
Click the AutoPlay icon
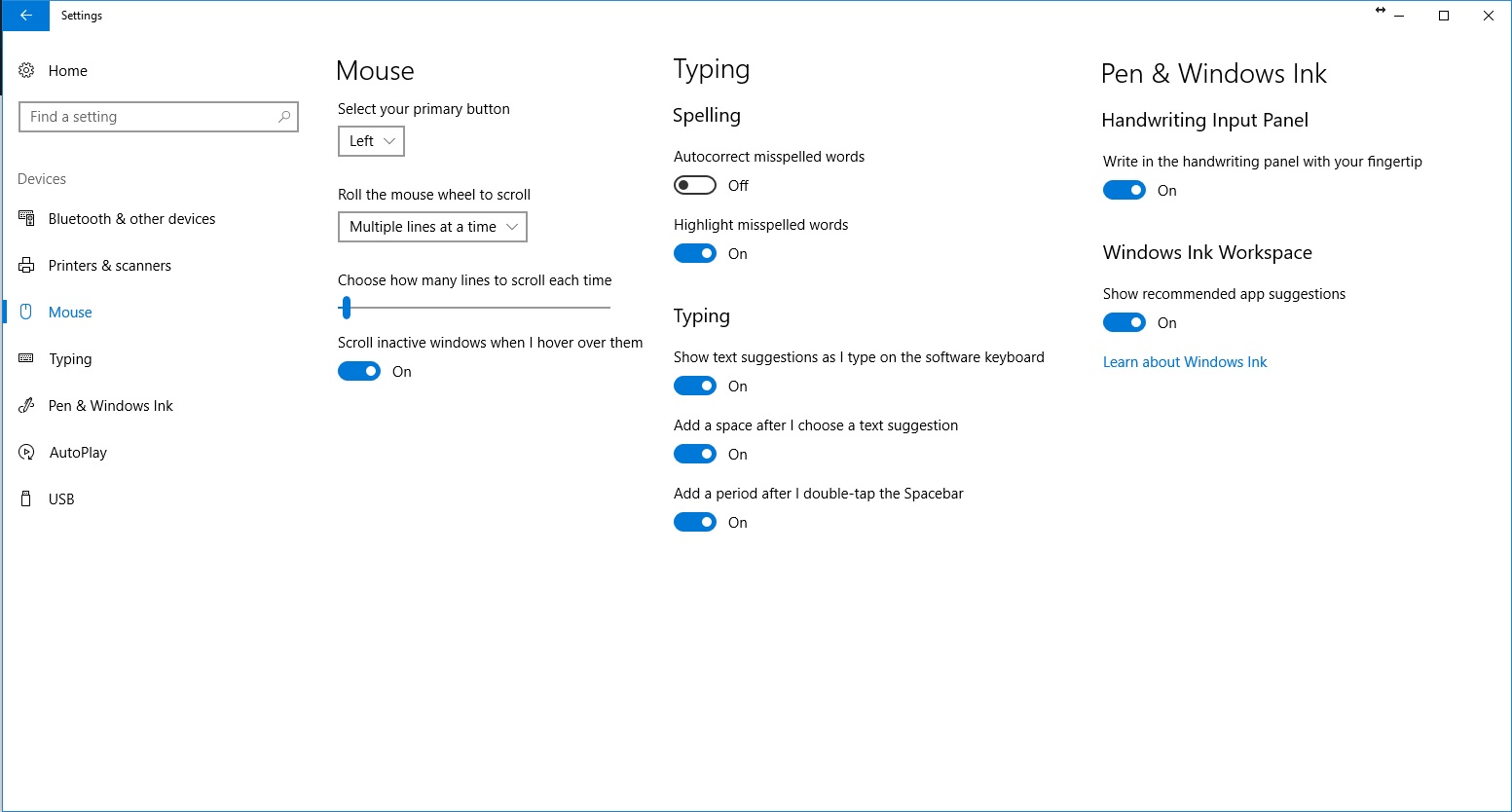[26, 452]
